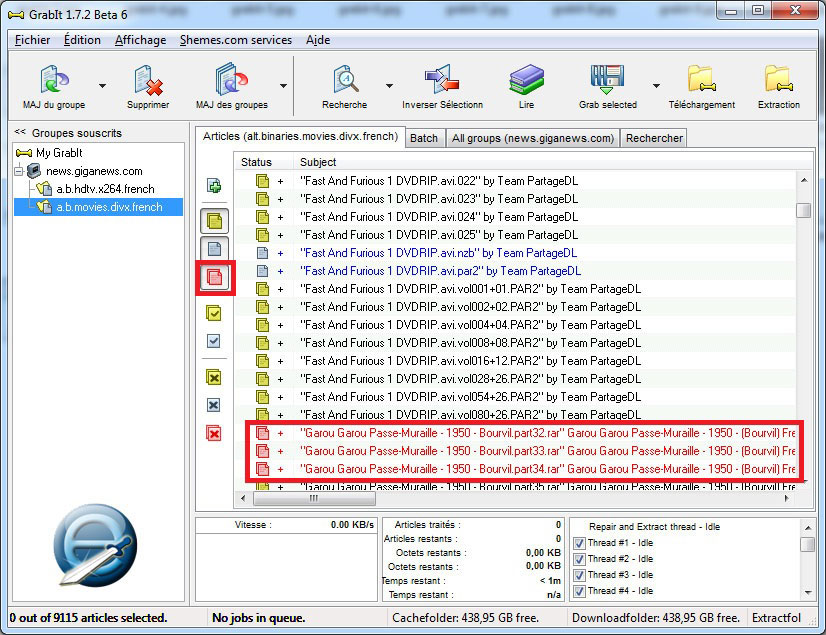This screenshot has width=826, height=635.
Task: Toggle the Thread #3 checkbox
Action: click(x=579, y=575)
